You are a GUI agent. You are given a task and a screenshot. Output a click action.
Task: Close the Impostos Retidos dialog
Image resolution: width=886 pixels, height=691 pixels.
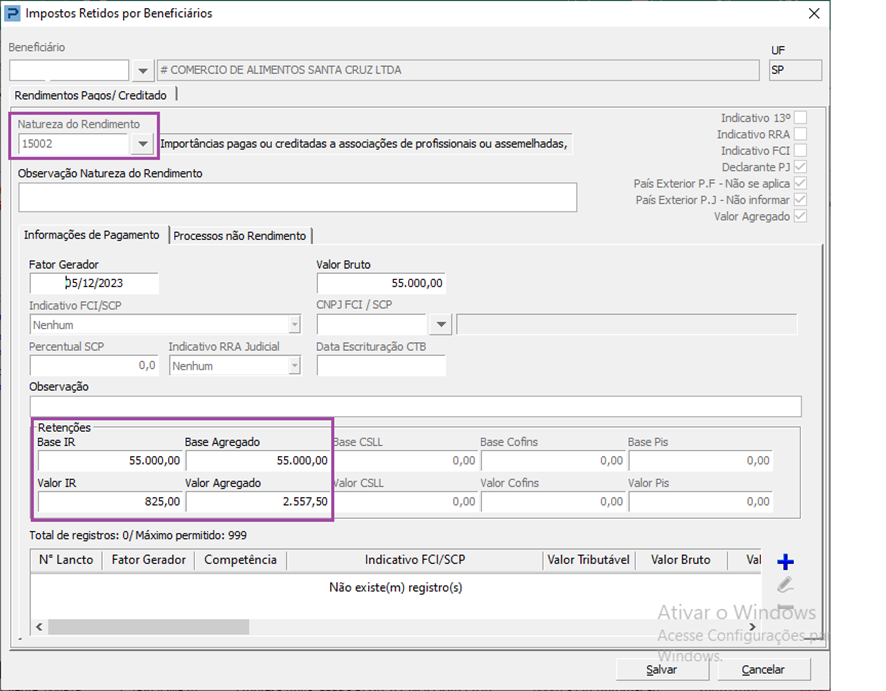tap(814, 13)
